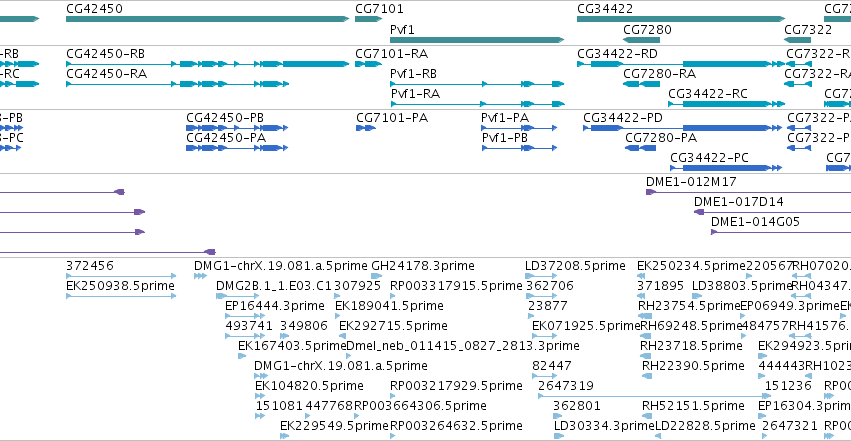Select the RP003317915.5prime feature label
The image size is (851, 441).
[x=456, y=286]
